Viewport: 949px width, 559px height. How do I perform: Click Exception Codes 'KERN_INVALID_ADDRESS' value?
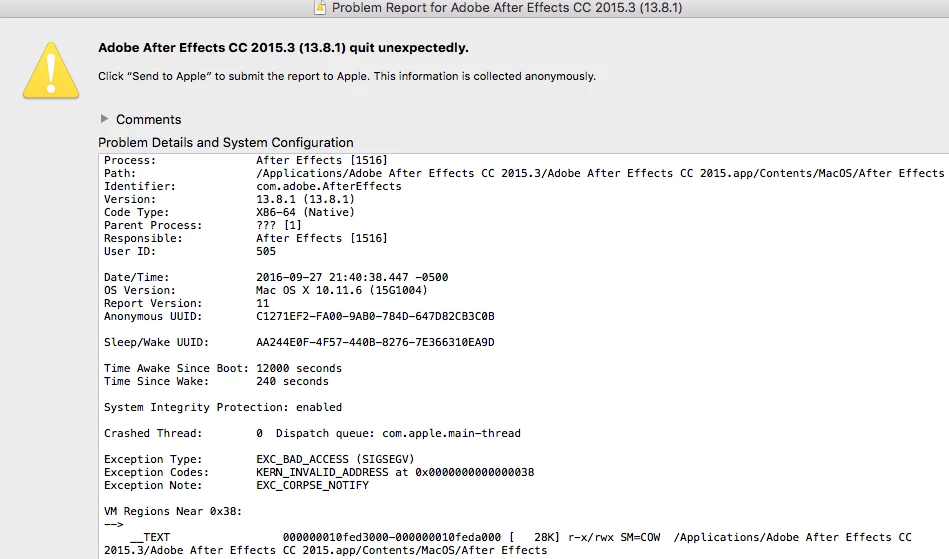pyautogui.click(x=395, y=472)
